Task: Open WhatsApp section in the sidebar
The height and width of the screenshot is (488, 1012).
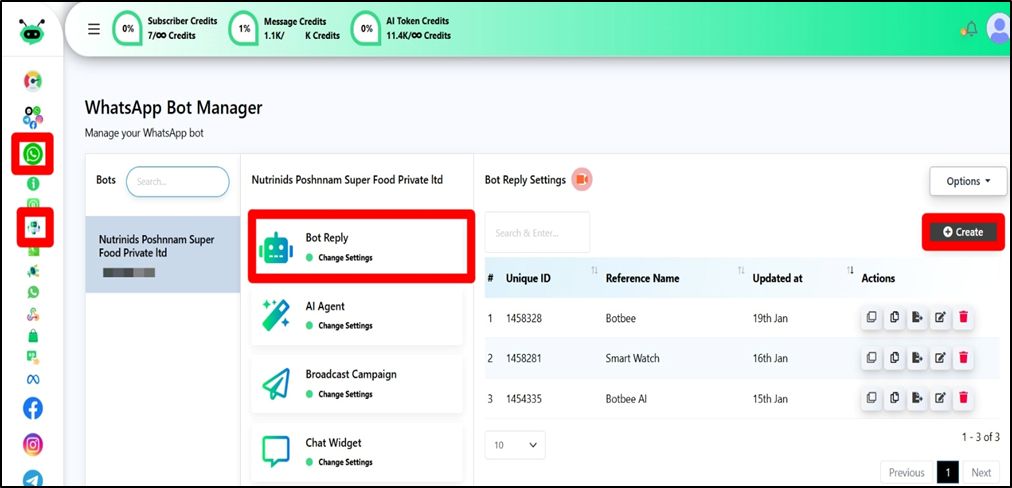Action: pos(34,154)
